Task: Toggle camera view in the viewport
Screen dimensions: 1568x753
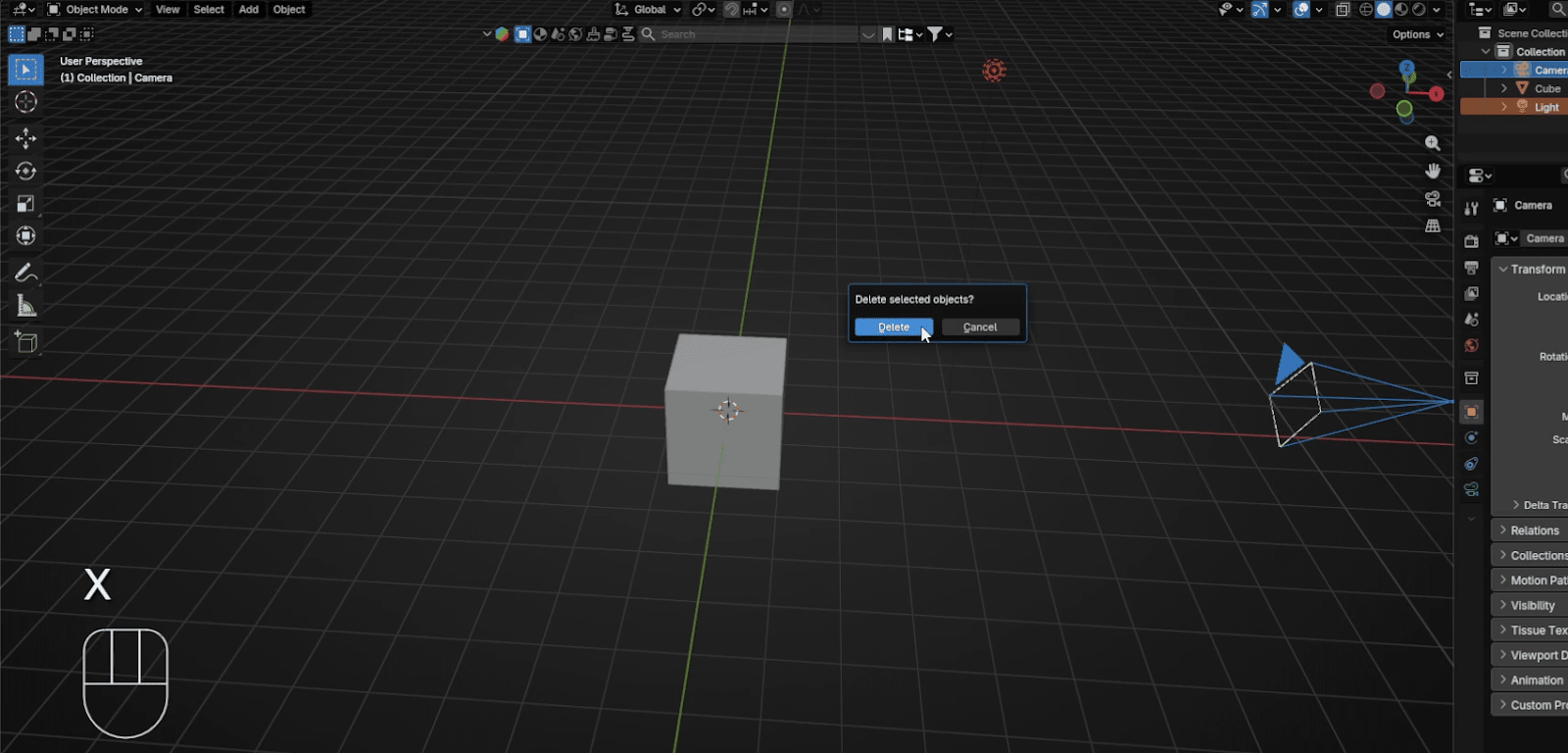Action: click(1433, 199)
